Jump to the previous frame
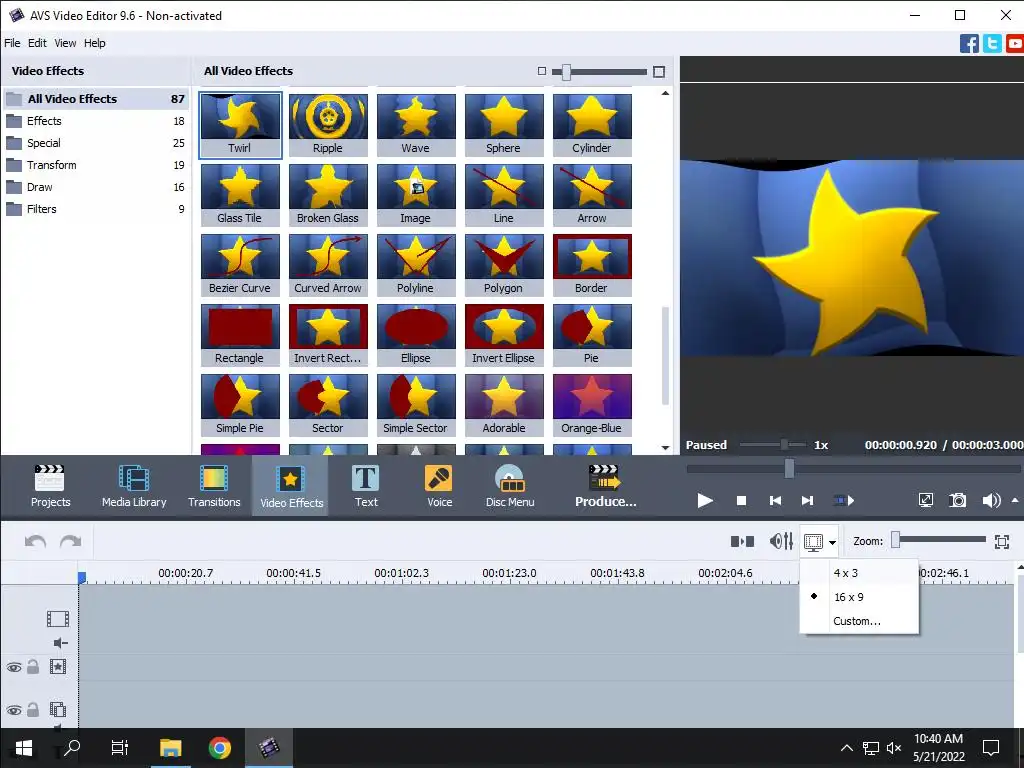1024x768 pixels. (x=775, y=500)
